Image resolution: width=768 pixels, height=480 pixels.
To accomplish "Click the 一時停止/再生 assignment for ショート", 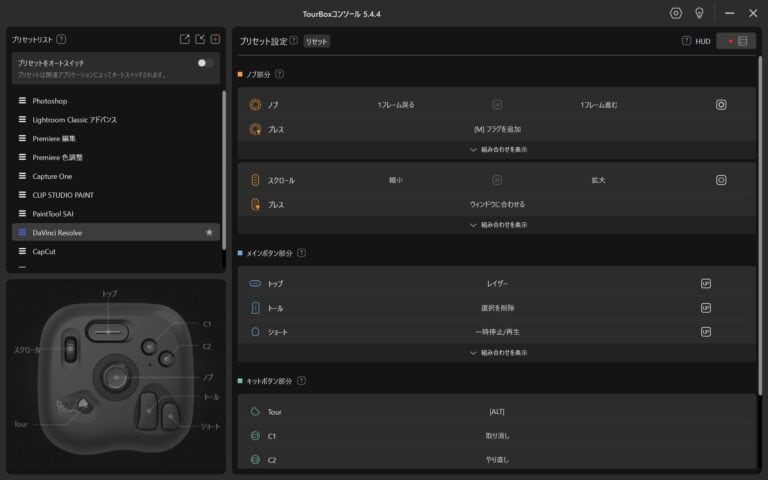I will click(x=497, y=332).
